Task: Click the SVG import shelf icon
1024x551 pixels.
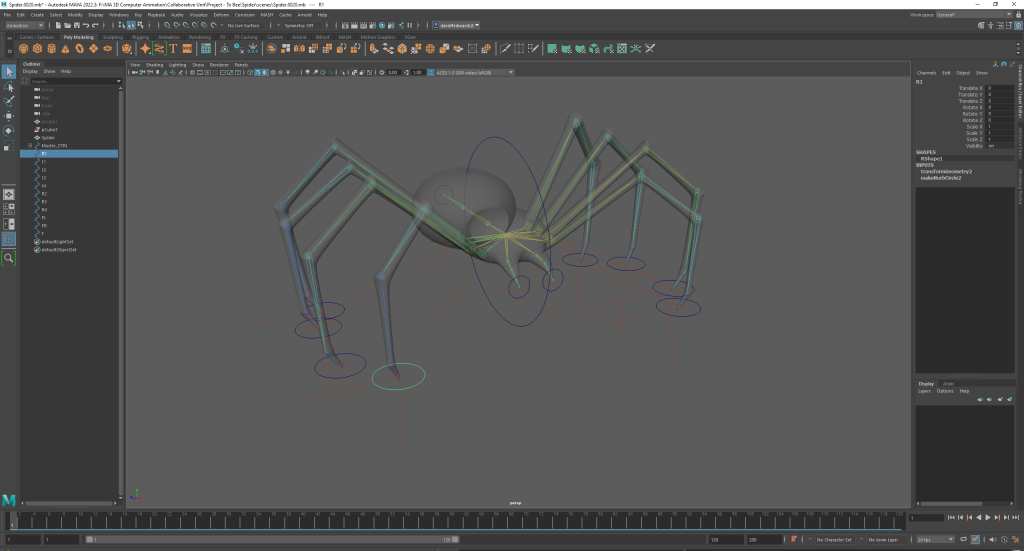Action: click(187, 49)
